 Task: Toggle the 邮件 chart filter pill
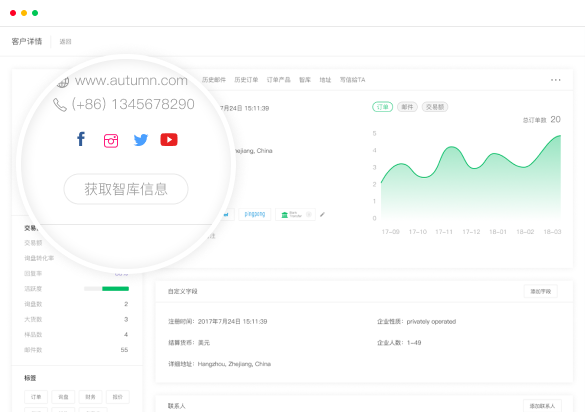[x=407, y=107]
